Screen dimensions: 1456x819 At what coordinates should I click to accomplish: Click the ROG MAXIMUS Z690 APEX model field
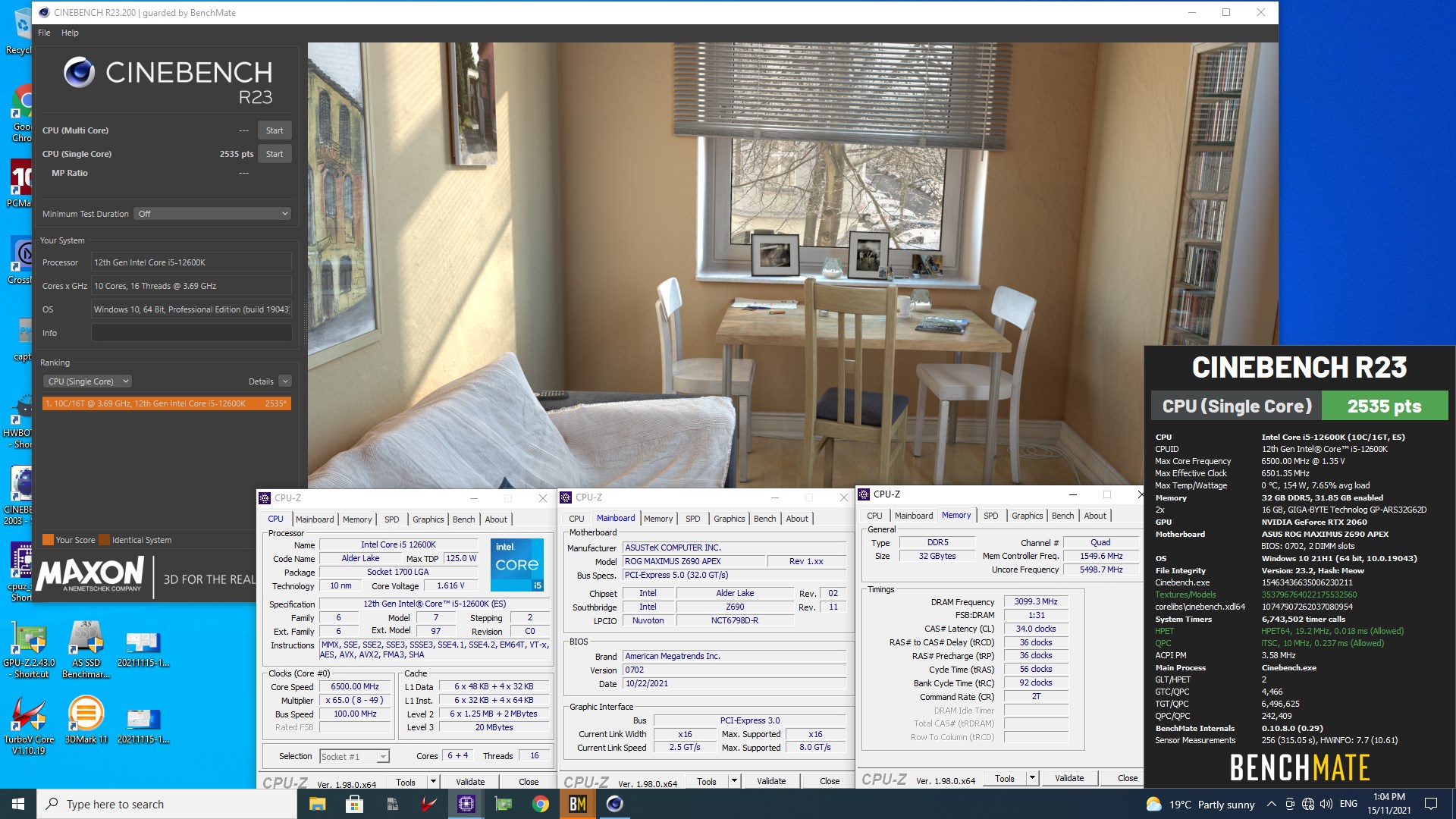click(x=693, y=562)
